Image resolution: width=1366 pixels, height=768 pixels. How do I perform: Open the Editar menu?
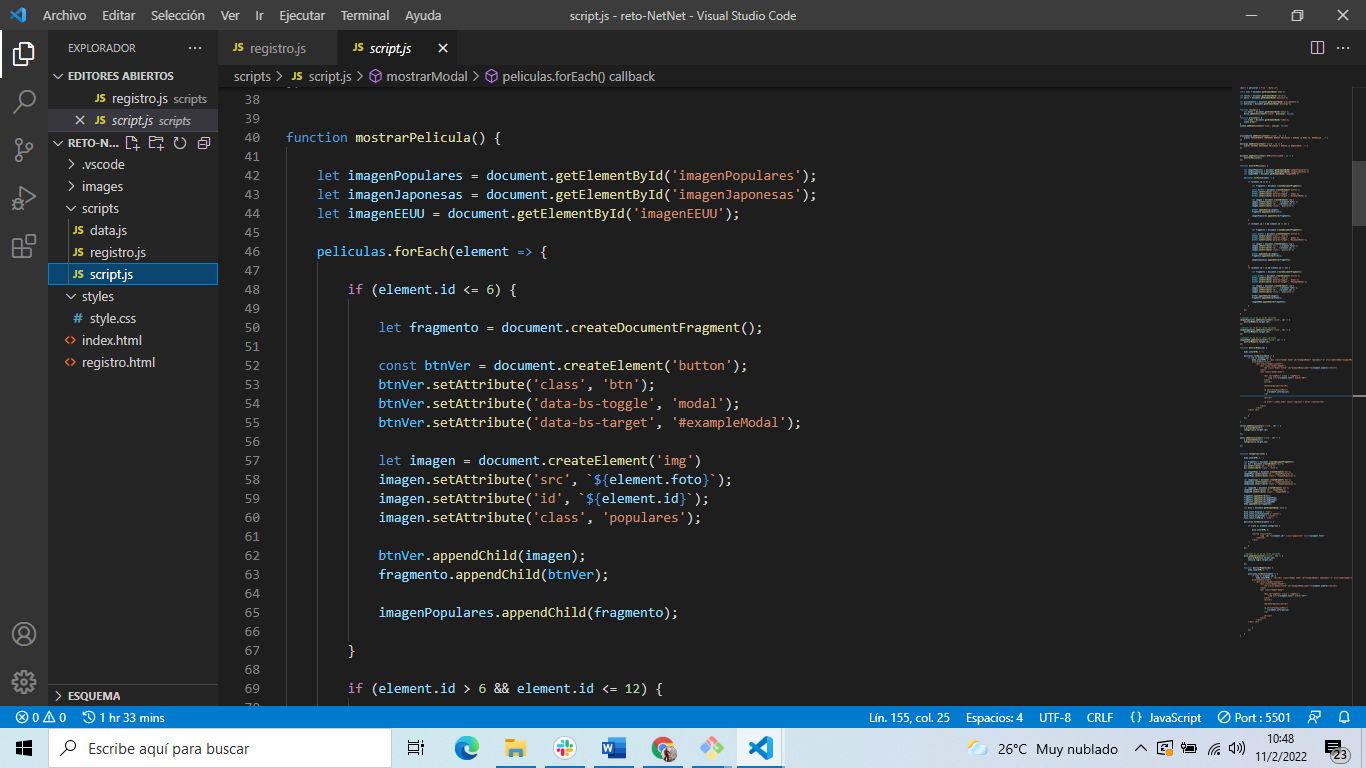point(119,16)
